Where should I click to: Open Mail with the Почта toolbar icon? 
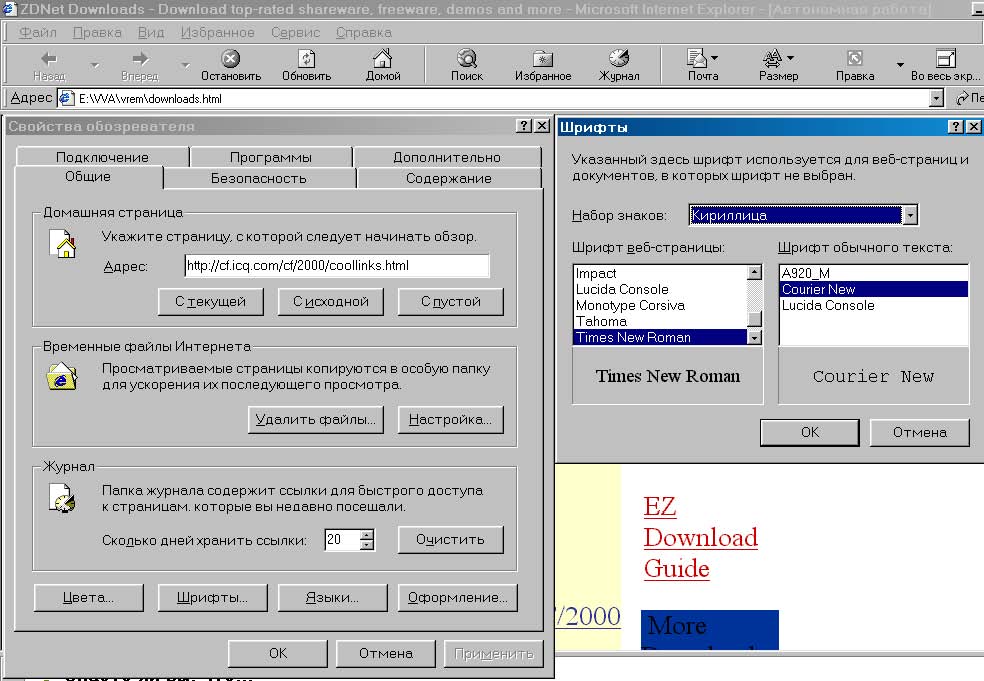tap(697, 58)
